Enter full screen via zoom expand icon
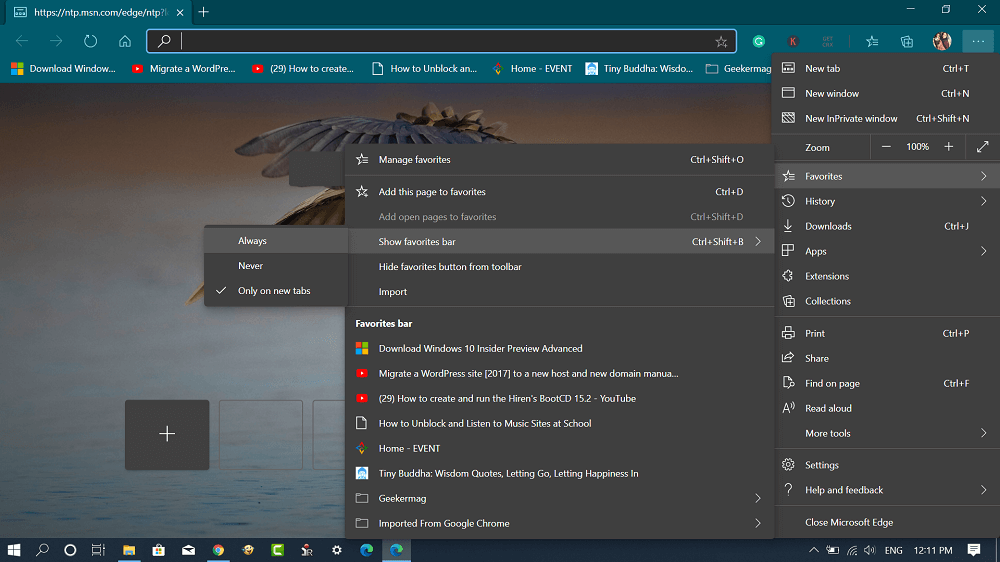Screen dimensions: 1000x562 pyautogui.click(x=983, y=147)
